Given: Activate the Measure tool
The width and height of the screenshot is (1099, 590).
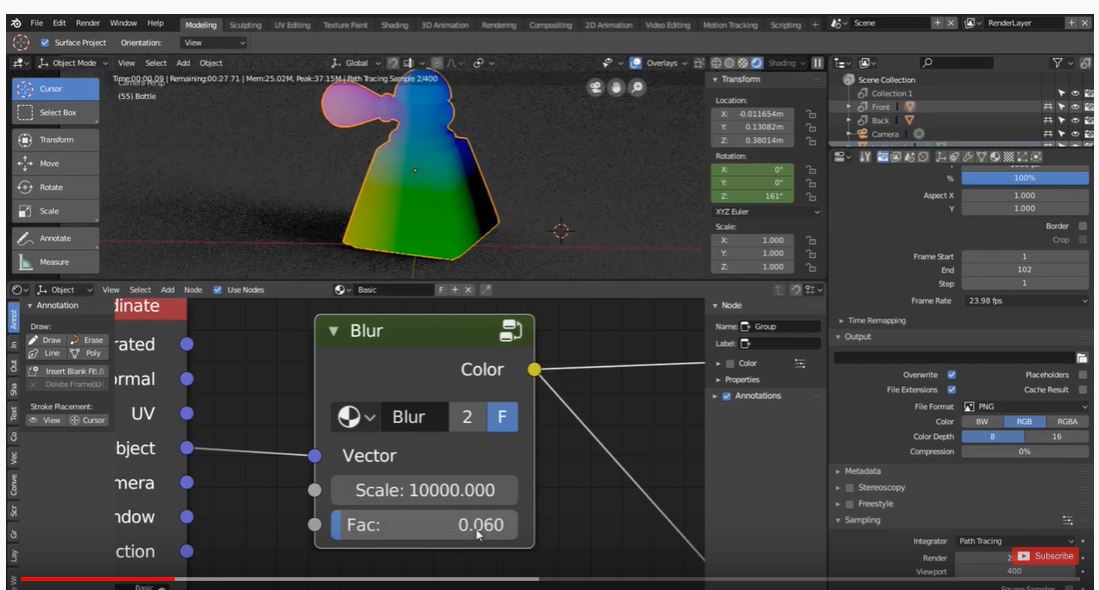Looking at the screenshot, I should (55, 262).
